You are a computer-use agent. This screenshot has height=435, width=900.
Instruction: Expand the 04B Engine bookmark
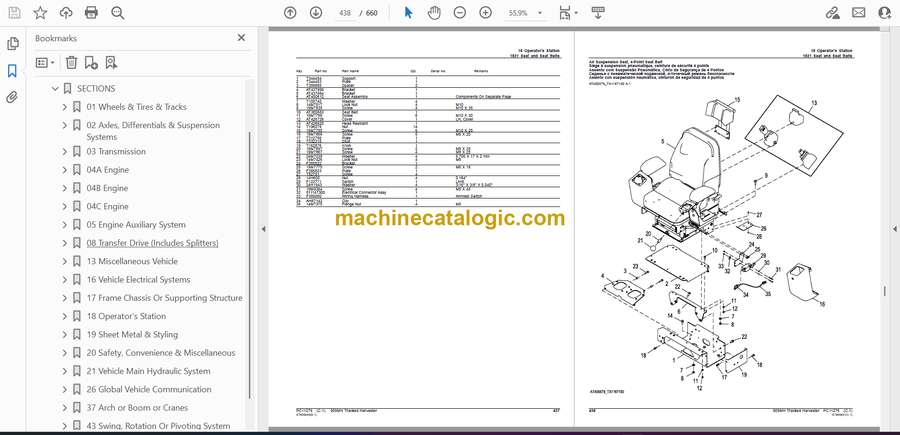(65, 188)
